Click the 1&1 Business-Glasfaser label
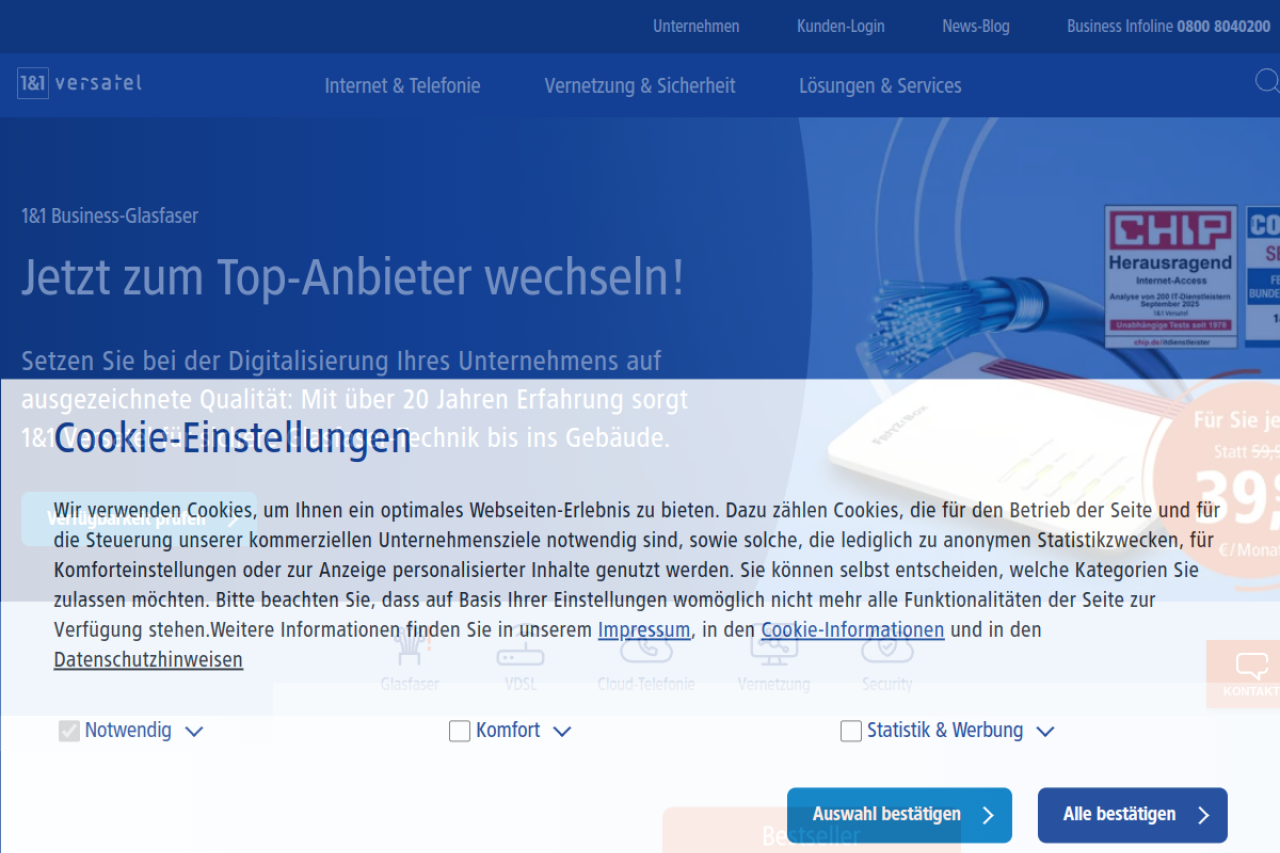The width and height of the screenshot is (1280, 853). click(110, 216)
